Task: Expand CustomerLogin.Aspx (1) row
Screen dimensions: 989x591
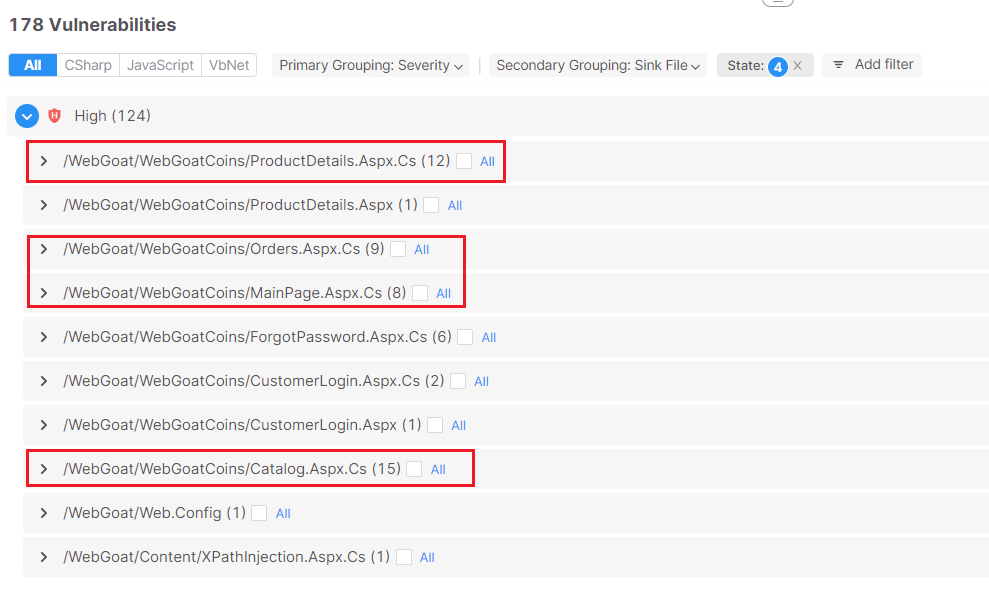Action: click(x=44, y=425)
